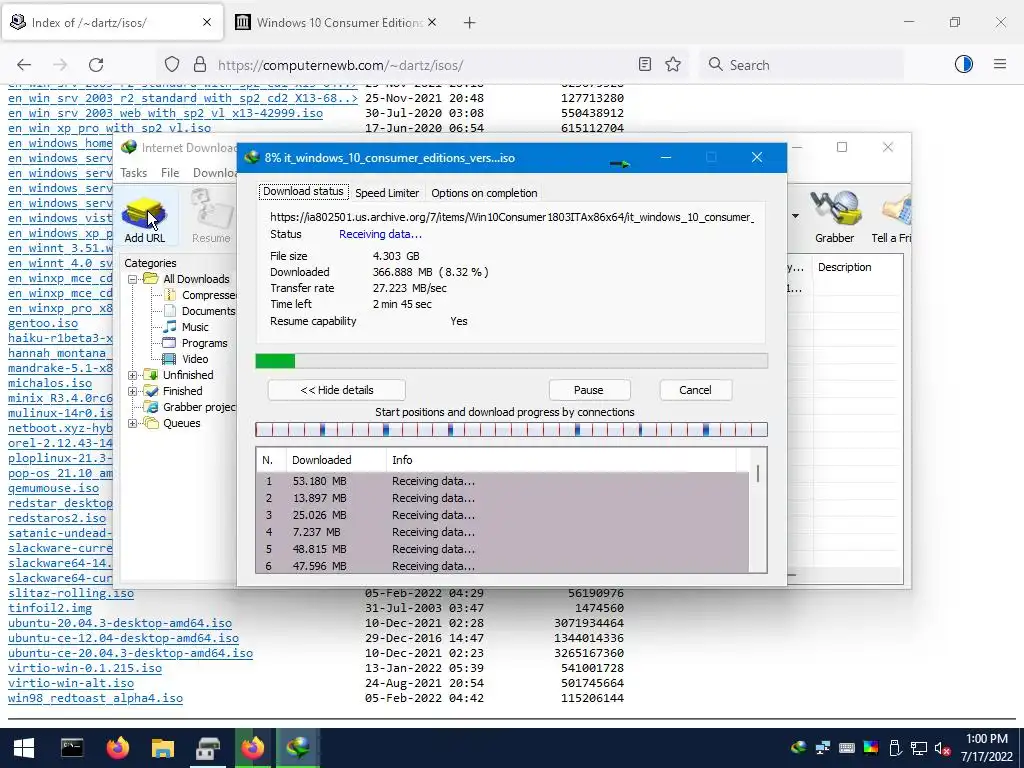This screenshot has height=768, width=1024.
Task: Click the connections list scrollbar thumb
Action: (x=758, y=473)
